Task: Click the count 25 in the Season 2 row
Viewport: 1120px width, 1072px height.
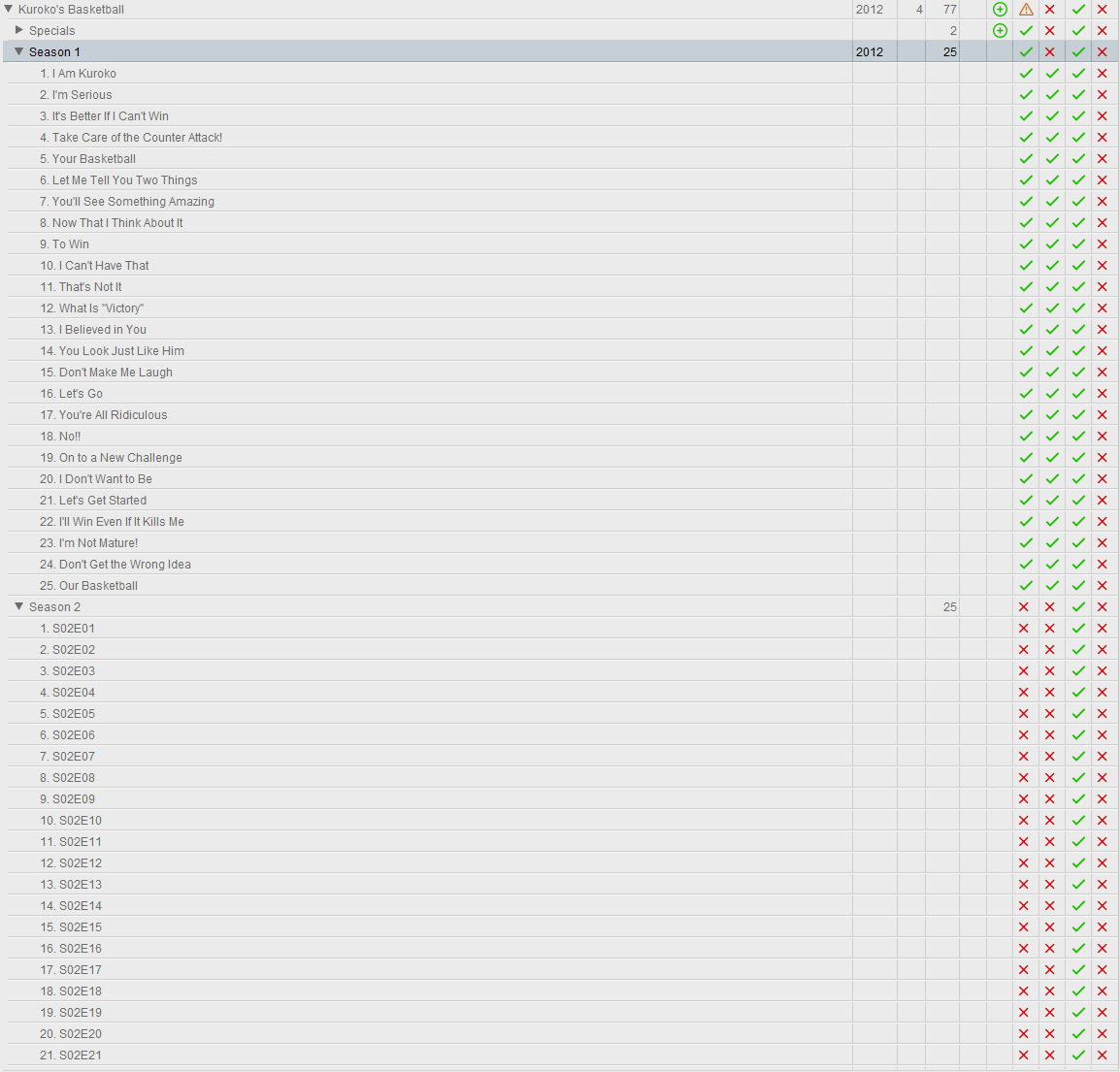Action: point(949,607)
